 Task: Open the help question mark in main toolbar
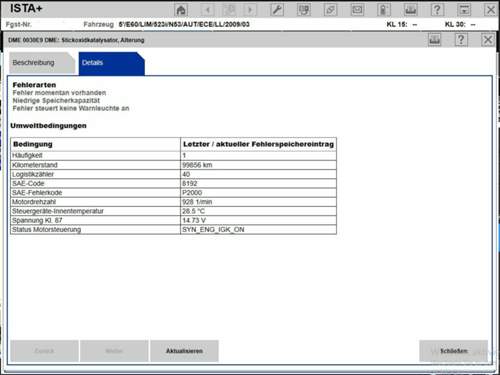click(x=437, y=10)
